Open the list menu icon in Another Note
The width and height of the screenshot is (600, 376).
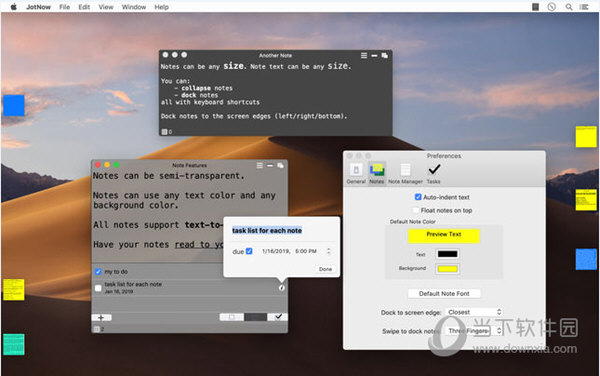[364, 55]
